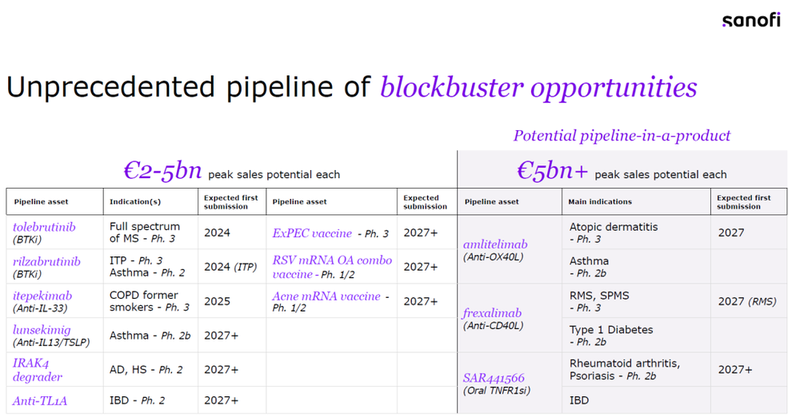The image size is (800, 417).
Task: Open the lunsekimig asset entry
Action: point(40,327)
